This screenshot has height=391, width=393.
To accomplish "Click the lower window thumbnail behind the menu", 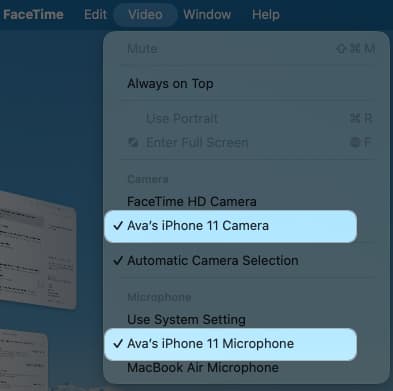I will 23,360.
